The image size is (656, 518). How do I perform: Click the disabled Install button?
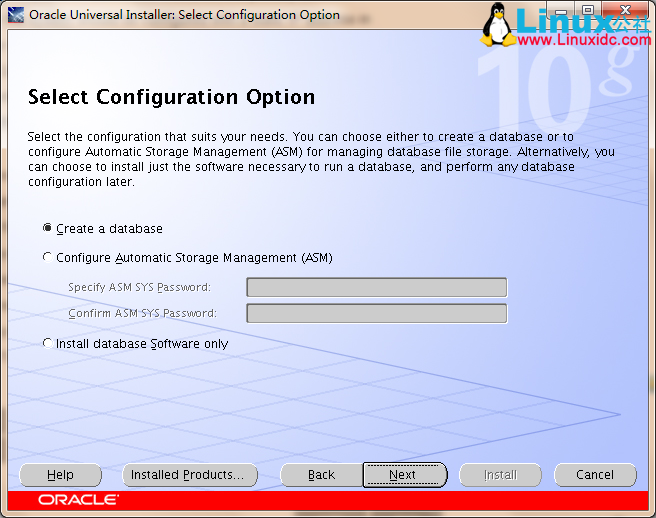(500, 475)
